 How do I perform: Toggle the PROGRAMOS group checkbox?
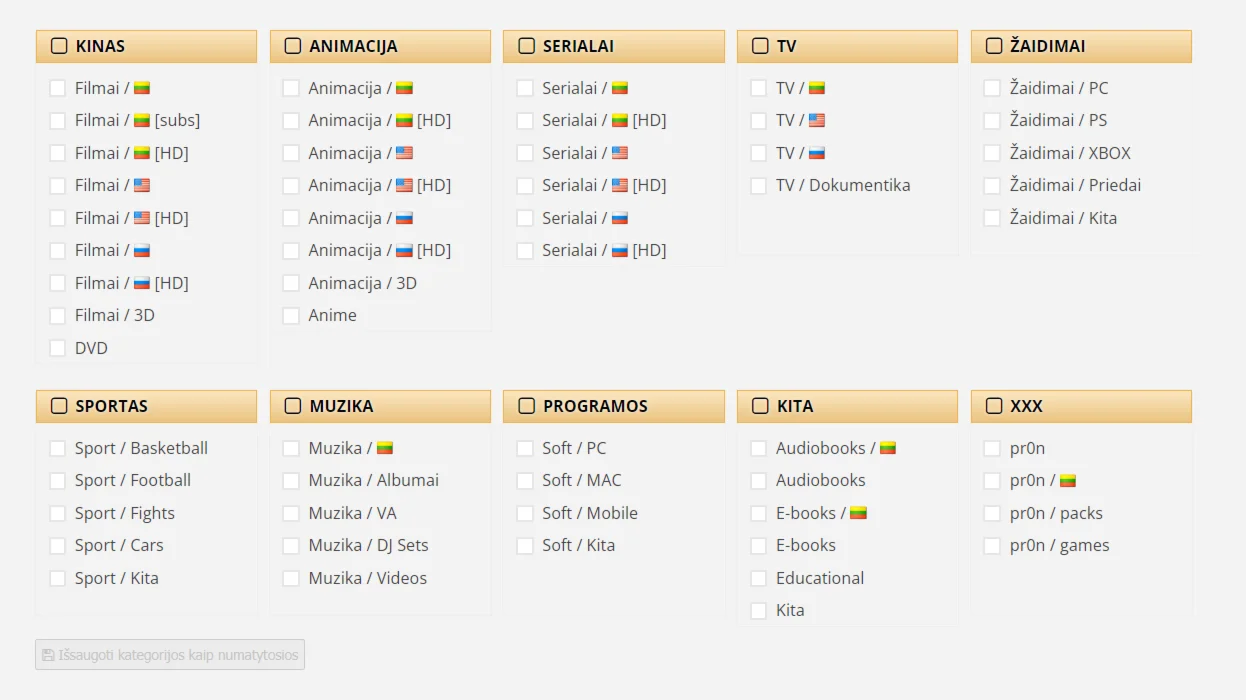527,406
